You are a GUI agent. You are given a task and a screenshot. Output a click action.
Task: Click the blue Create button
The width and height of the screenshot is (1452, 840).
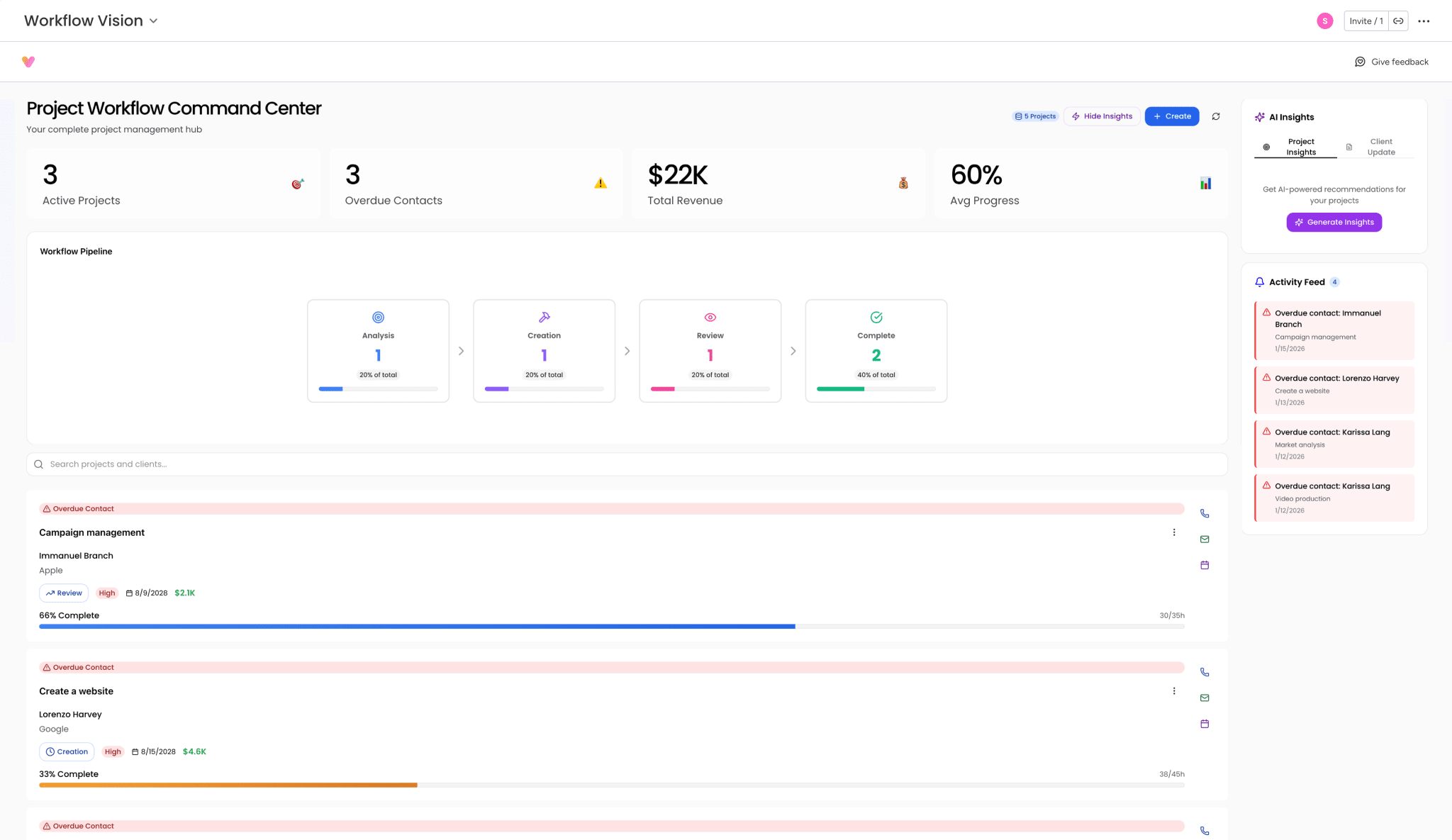click(x=1171, y=116)
